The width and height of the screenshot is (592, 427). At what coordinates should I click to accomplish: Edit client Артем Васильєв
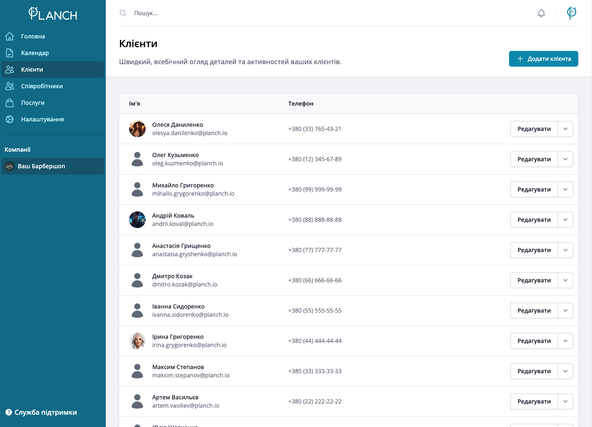click(x=534, y=401)
